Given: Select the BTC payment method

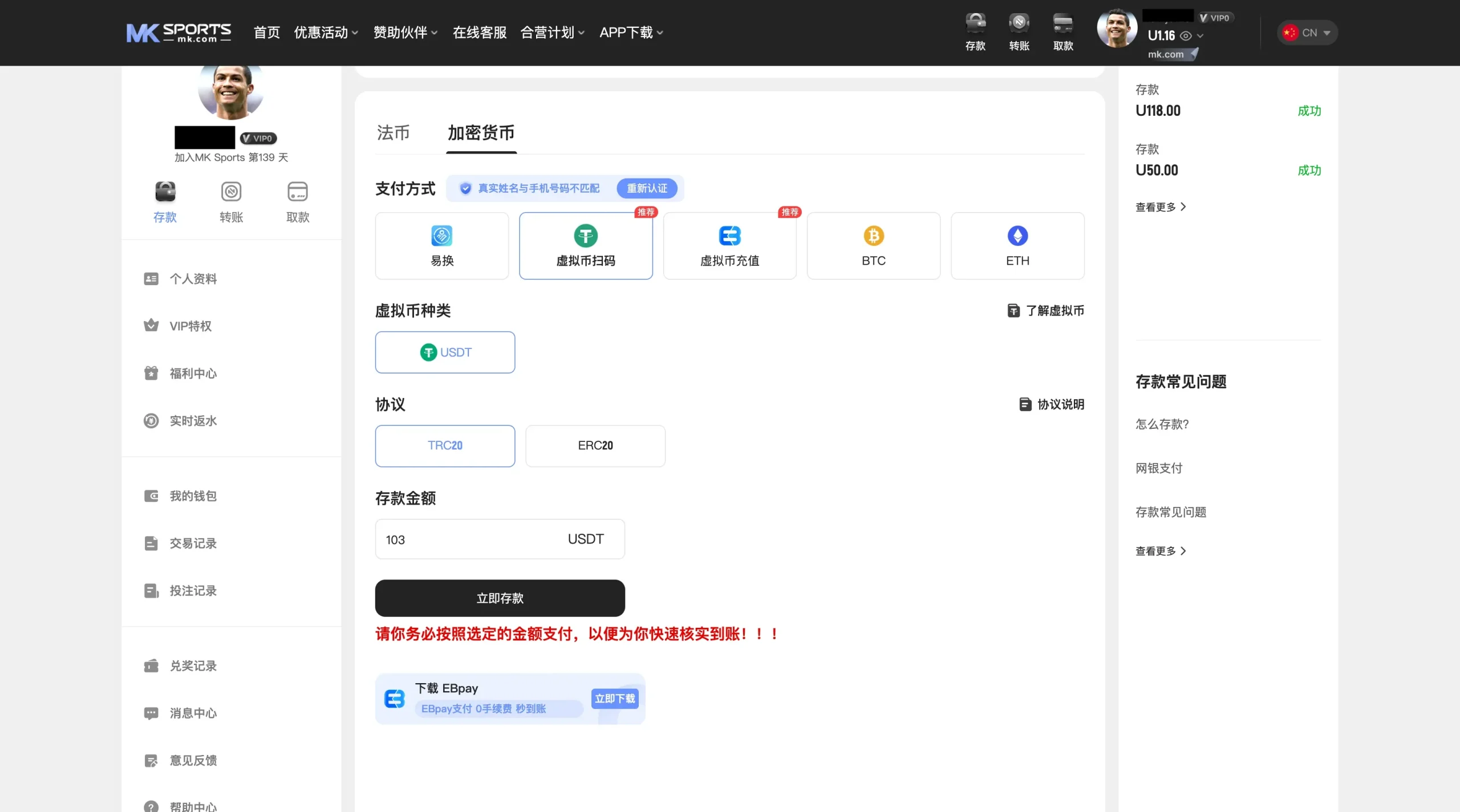Looking at the screenshot, I should pyautogui.click(x=873, y=246).
